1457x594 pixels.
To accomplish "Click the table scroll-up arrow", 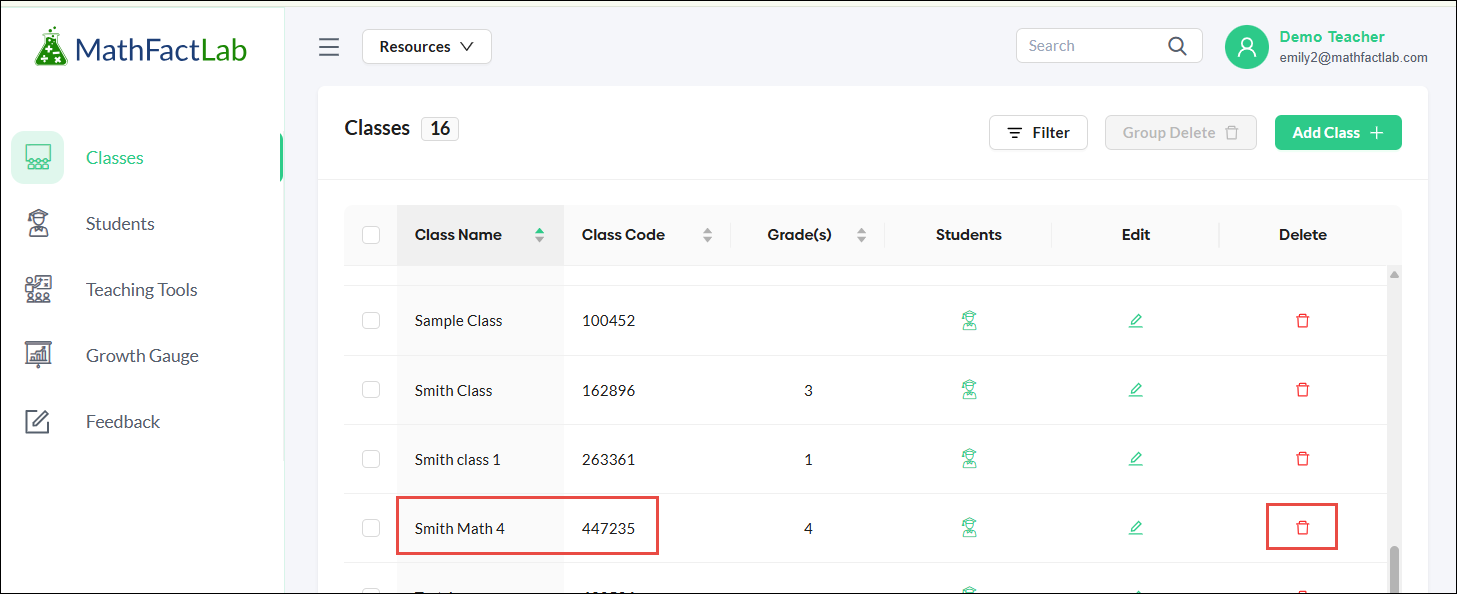I will pos(1394,274).
